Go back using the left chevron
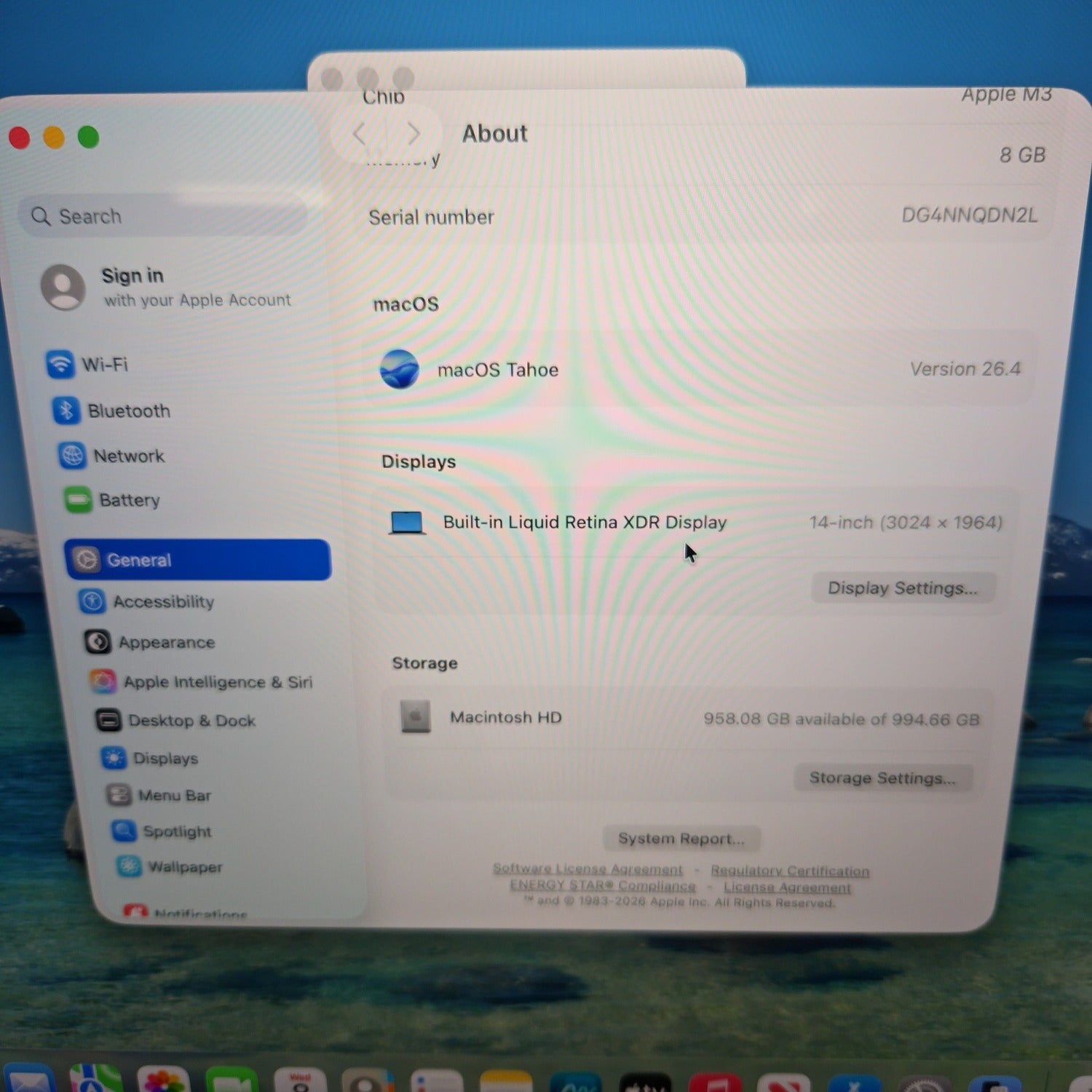This screenshot has height=1092, width=1092. (x=359, y=134)
